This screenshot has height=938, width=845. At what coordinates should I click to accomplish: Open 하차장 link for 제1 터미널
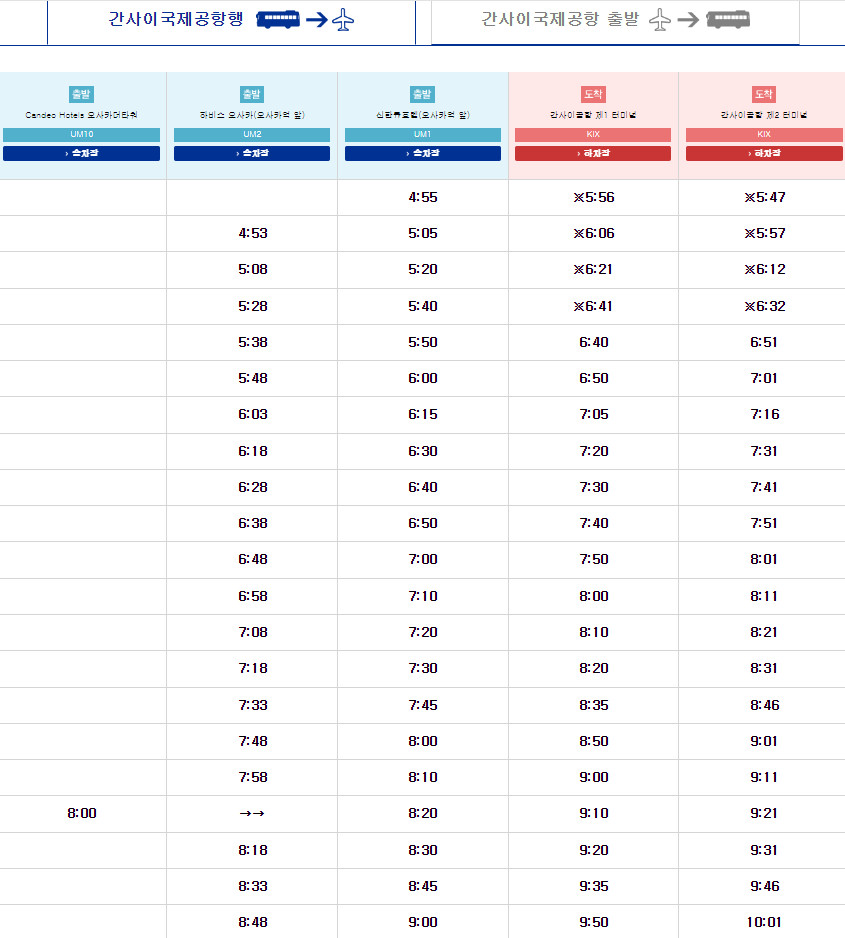(593, 153)
